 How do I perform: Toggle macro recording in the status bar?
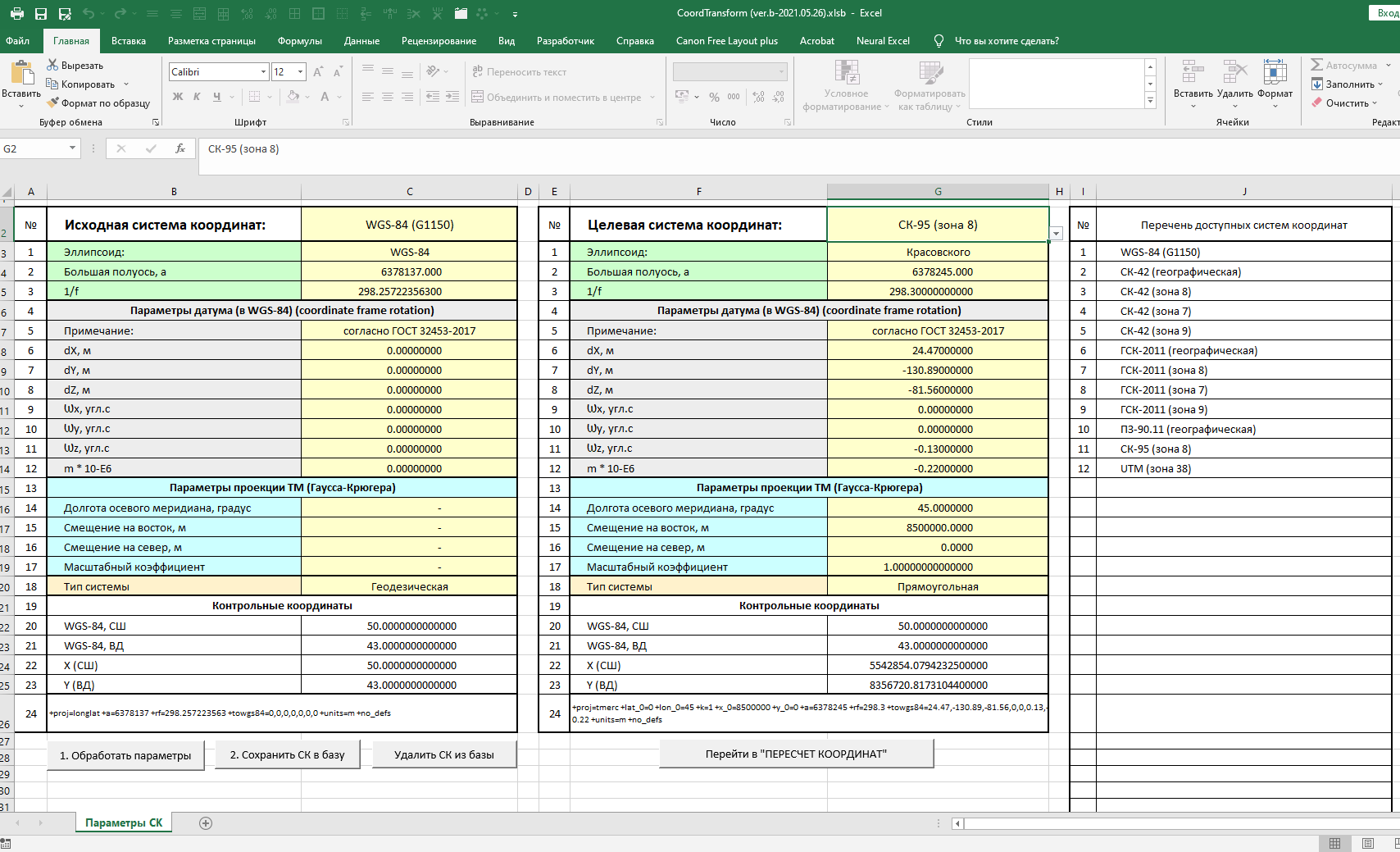pyautogui.click(x=7, y=844)
